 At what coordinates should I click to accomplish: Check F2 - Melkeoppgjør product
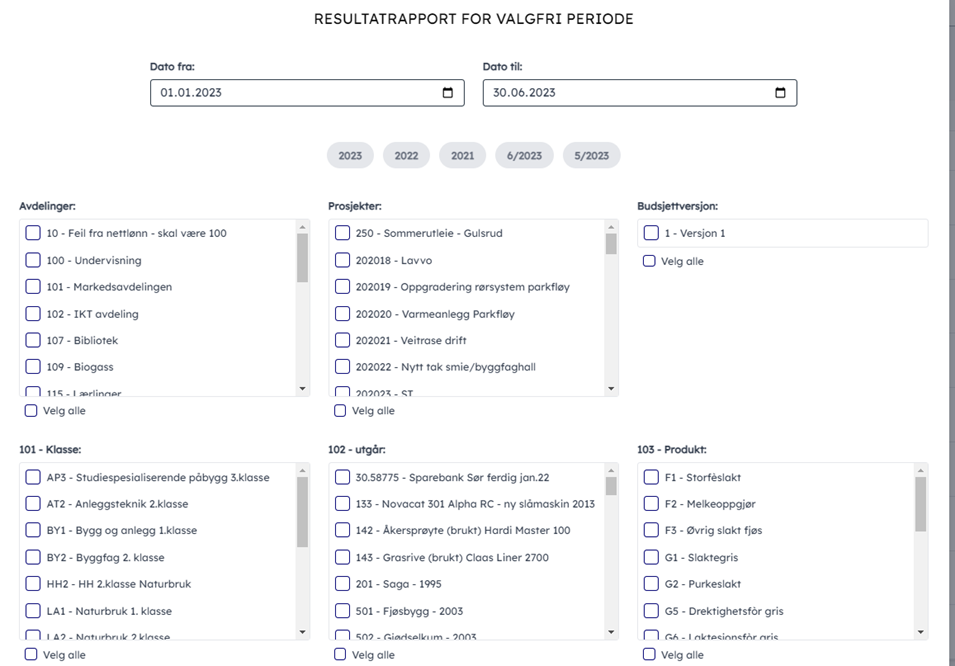pyautogui.click(x=651, y=504)
